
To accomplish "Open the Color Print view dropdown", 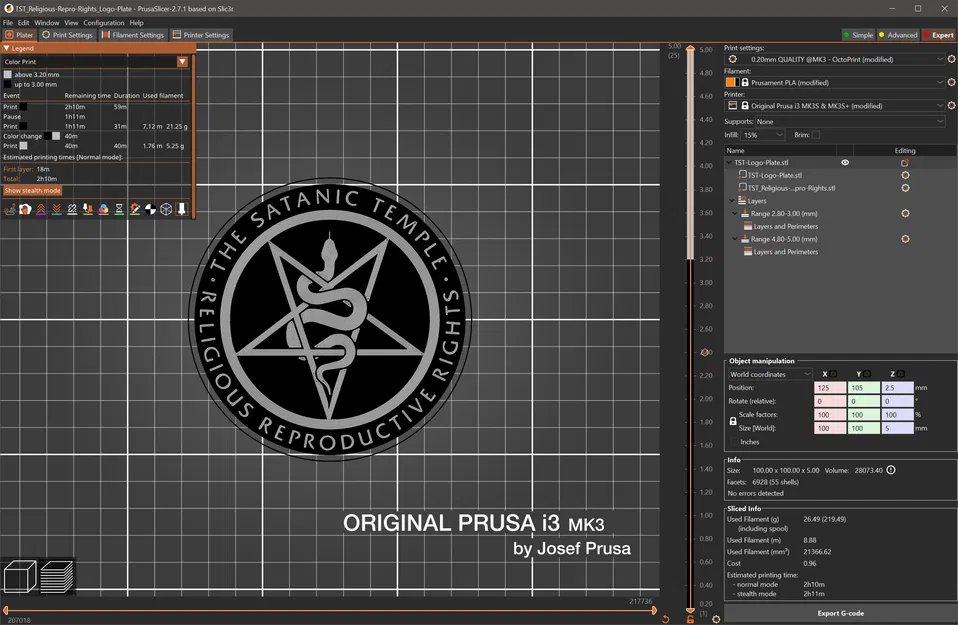I will pos(182,61).
